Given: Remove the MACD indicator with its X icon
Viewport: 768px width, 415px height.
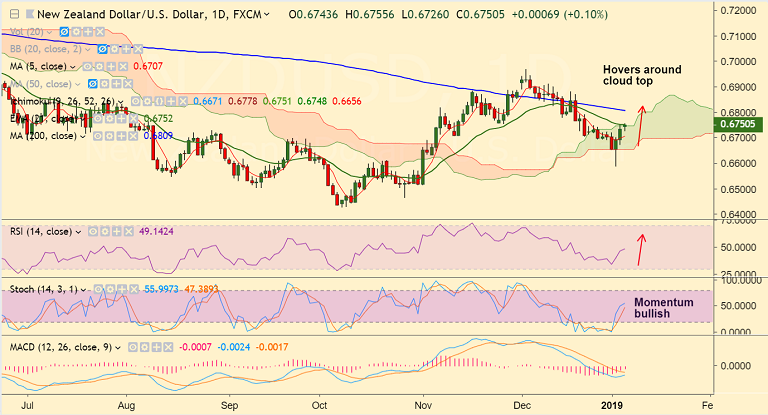Looking at the screenshot, I should pos(168,347).
